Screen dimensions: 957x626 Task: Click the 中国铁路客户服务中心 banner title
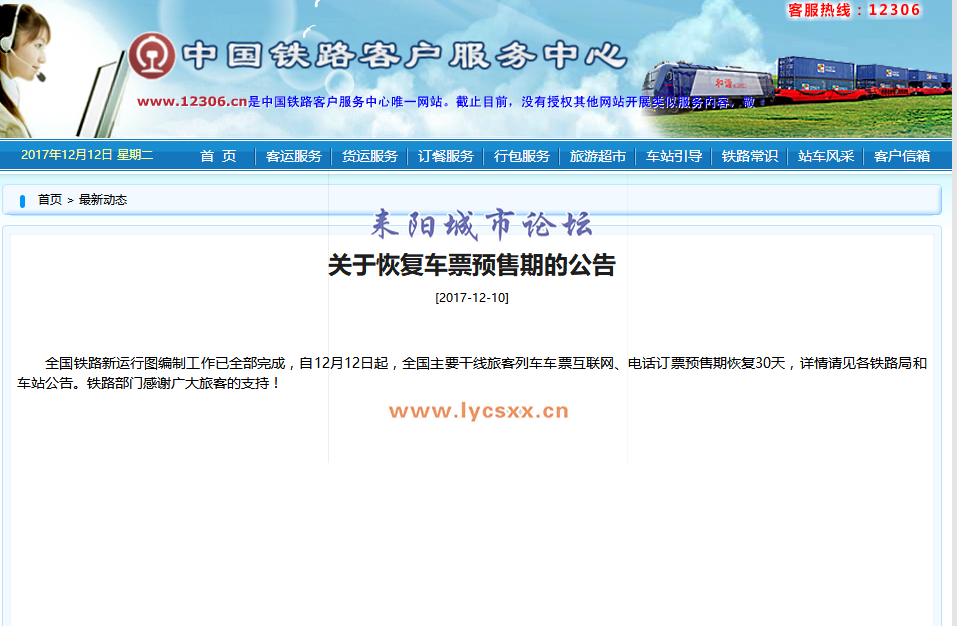[x=405, y=56]
